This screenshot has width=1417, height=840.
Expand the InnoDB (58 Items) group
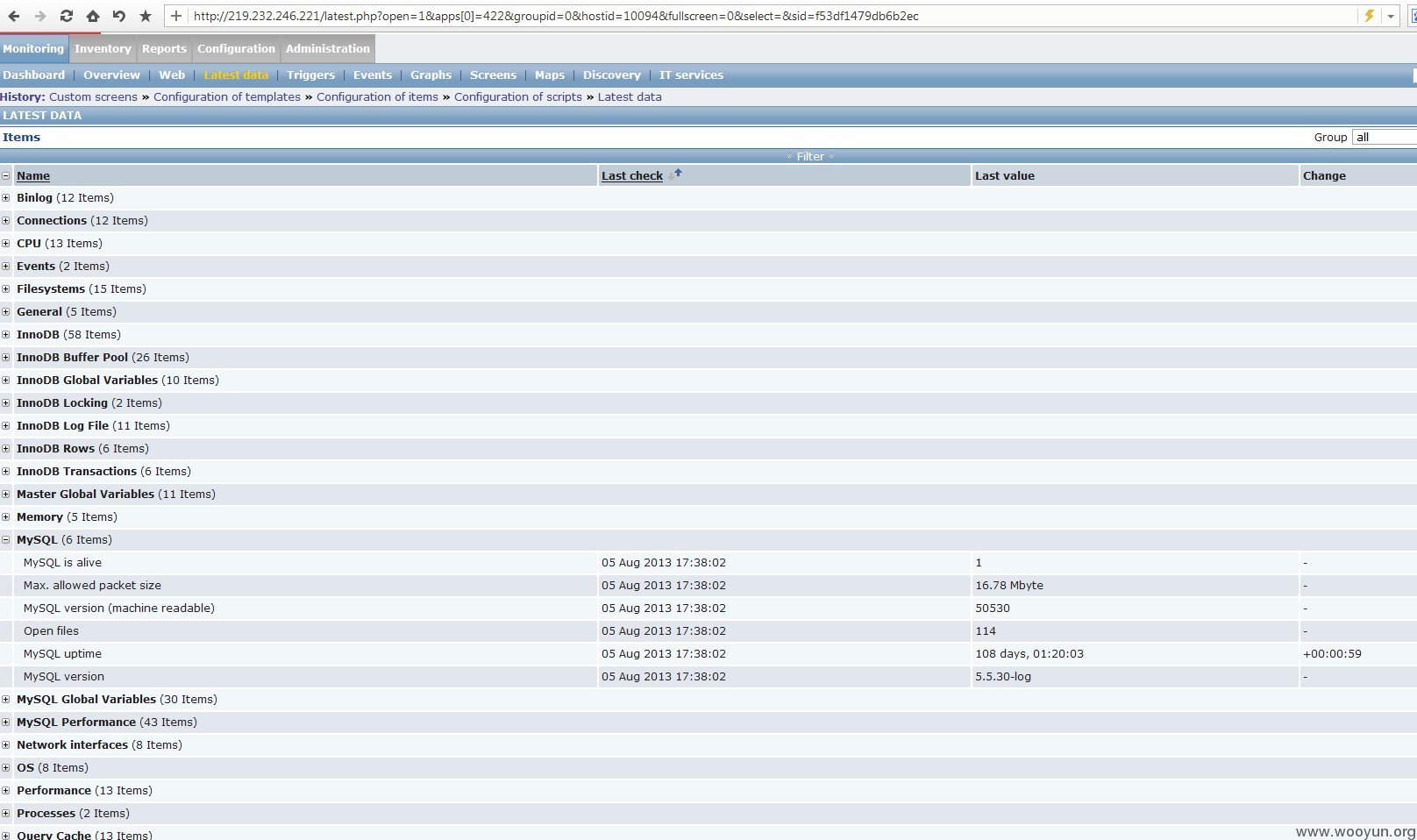pos(6,335)
